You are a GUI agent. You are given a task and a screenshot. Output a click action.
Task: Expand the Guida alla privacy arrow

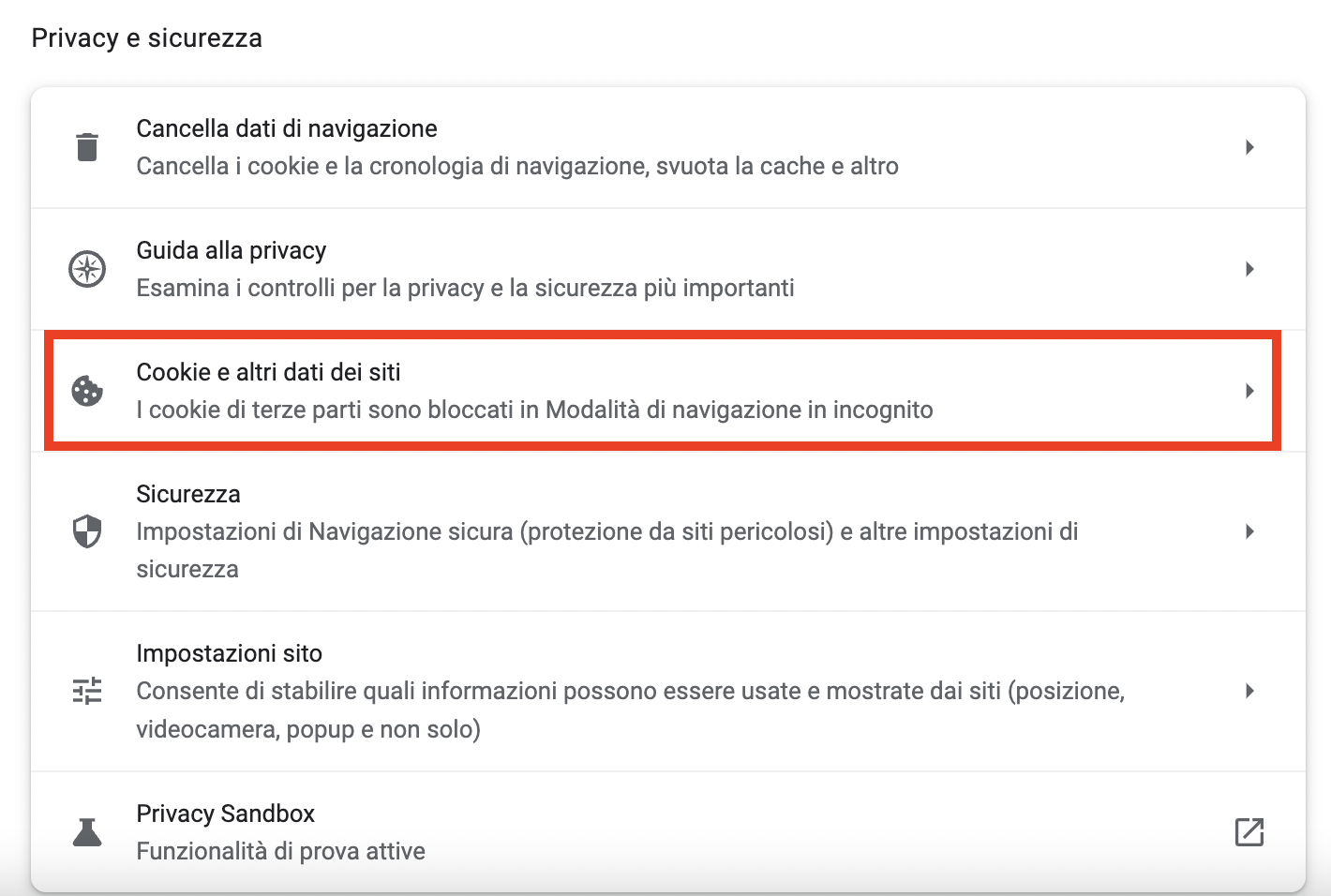1249,269
